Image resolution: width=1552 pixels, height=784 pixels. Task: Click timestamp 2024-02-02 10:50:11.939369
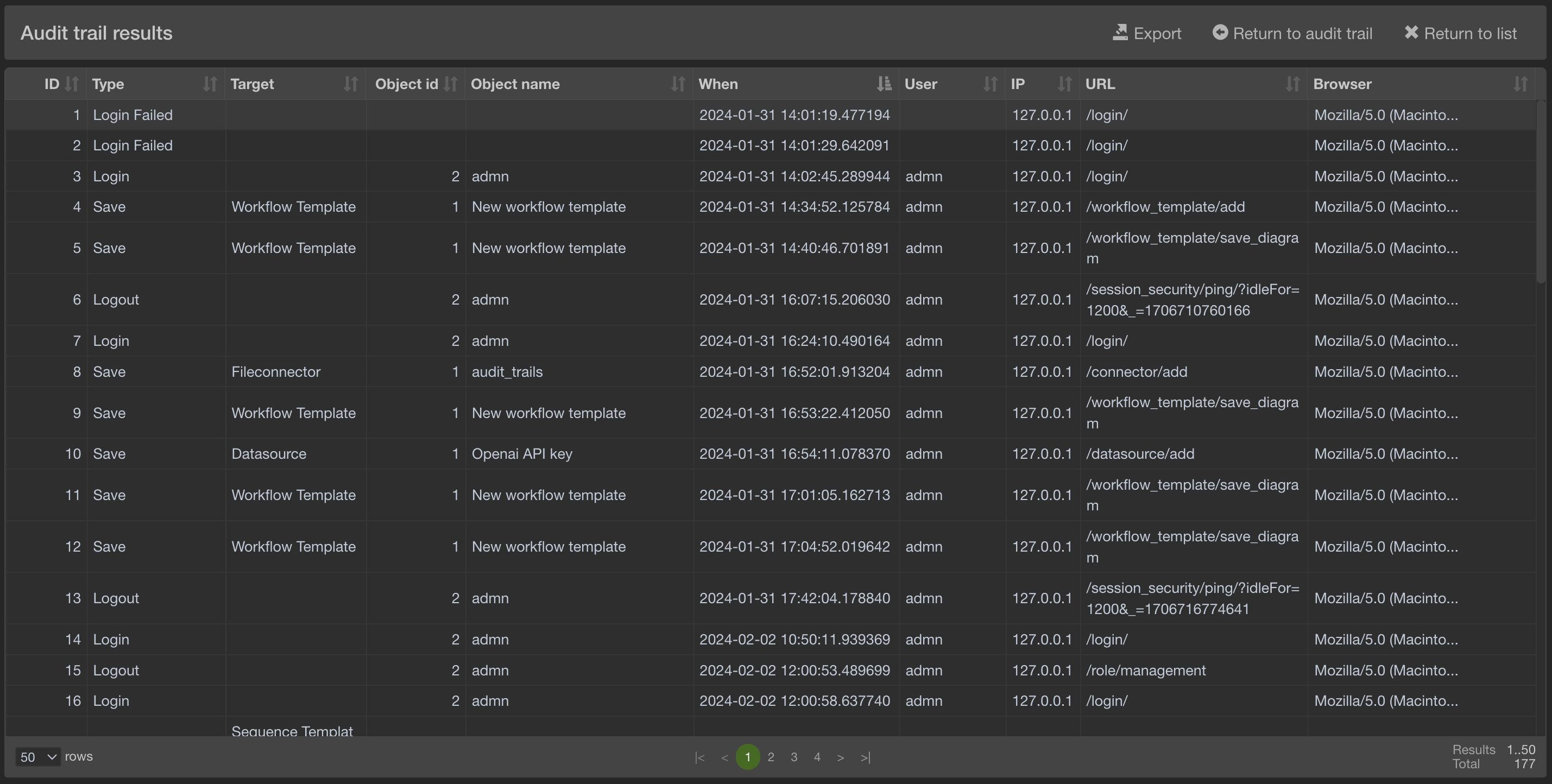click(794, 640)
